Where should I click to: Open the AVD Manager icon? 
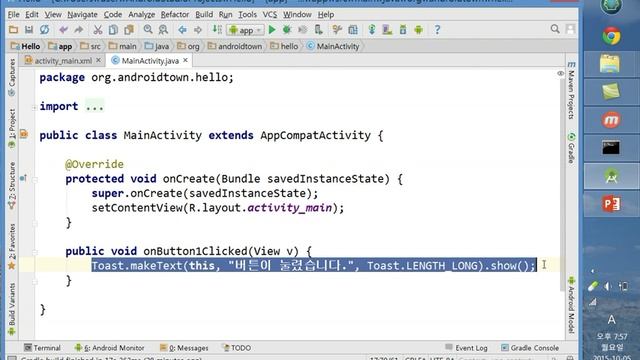[x=387, y=30]
